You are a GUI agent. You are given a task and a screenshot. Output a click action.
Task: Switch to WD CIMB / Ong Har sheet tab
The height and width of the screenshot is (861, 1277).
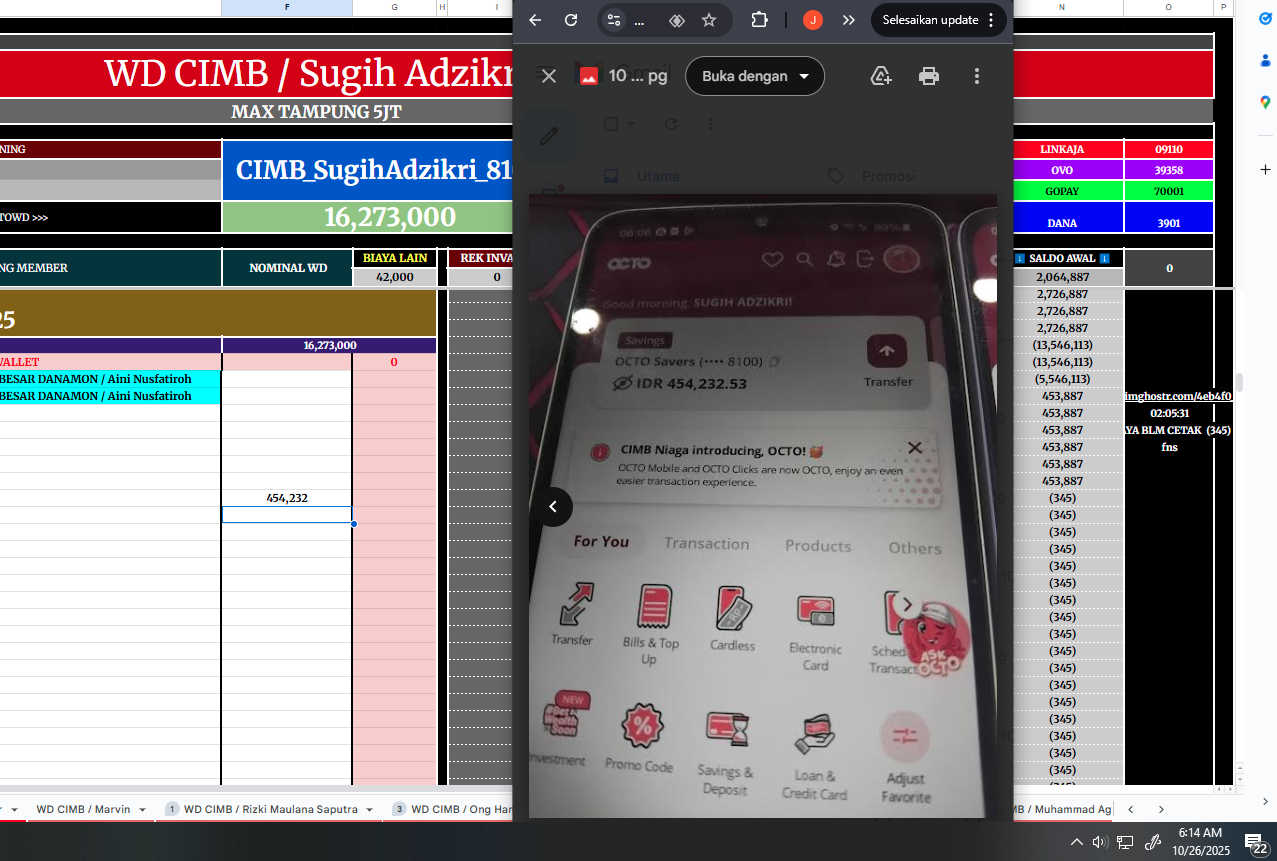[x=460, y=809]
